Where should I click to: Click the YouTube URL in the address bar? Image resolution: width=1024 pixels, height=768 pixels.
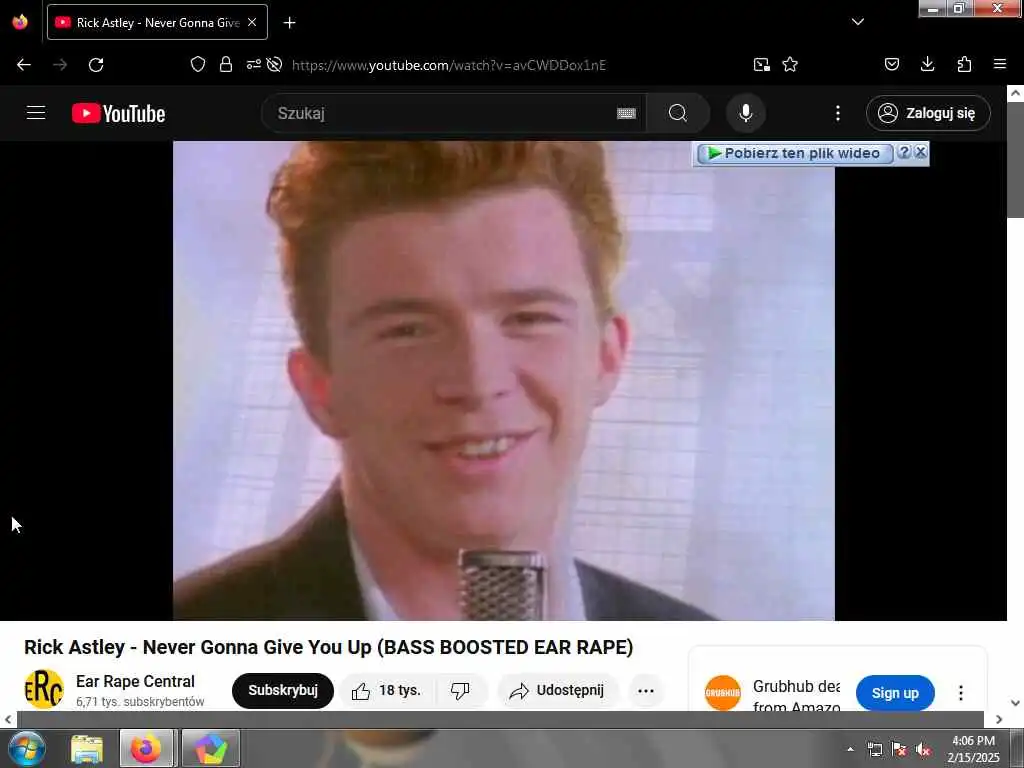point(449,65)
